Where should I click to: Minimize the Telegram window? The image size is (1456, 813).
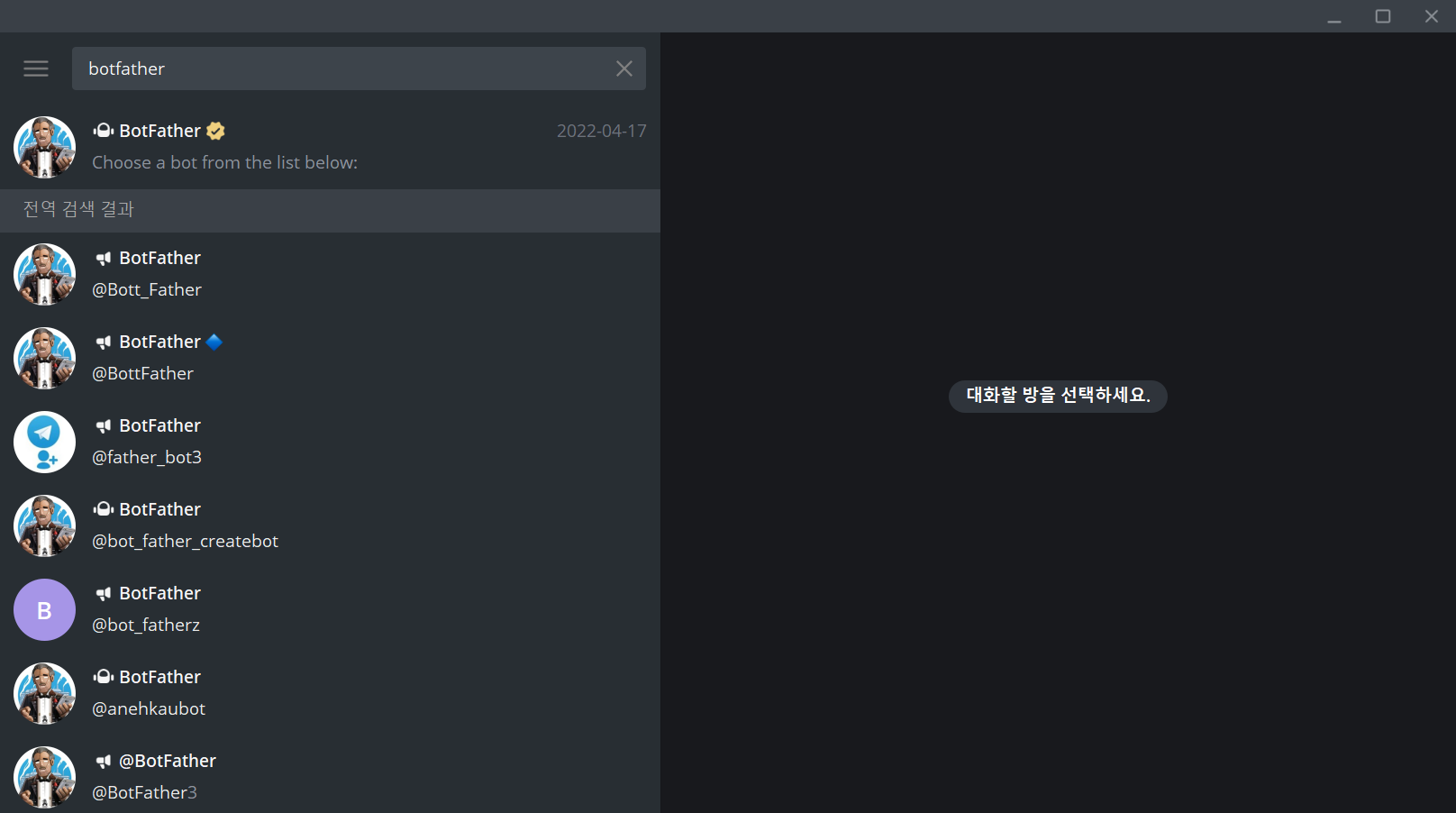click(x=1334, y=16)
